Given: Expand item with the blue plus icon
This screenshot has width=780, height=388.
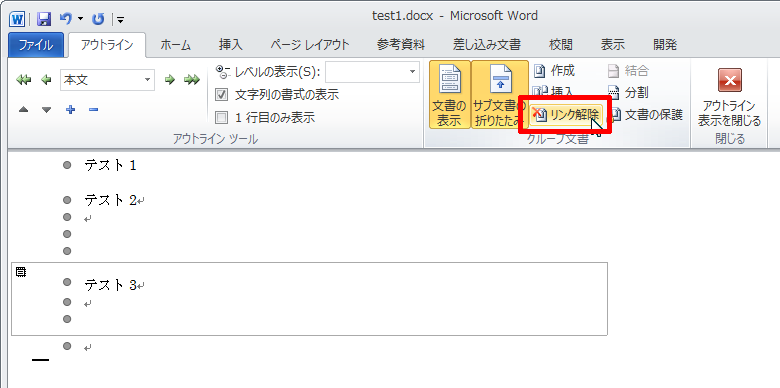Looking at the screenshot, I should point(71,109).
